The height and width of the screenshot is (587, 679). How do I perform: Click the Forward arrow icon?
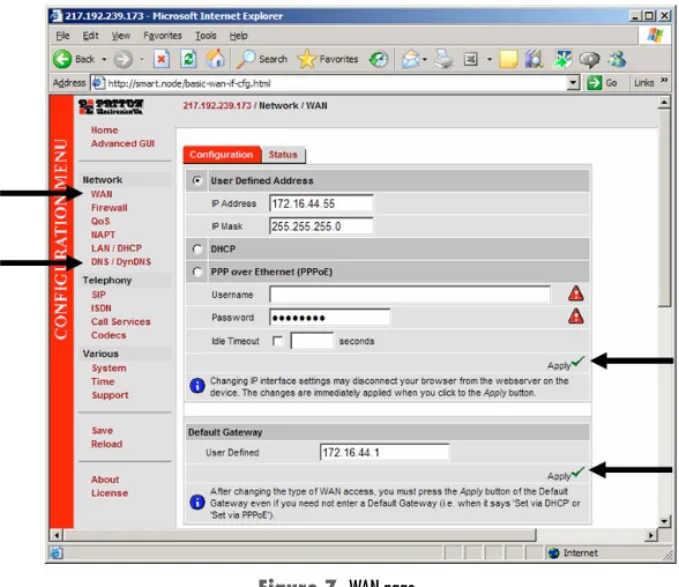click(123, 59)
